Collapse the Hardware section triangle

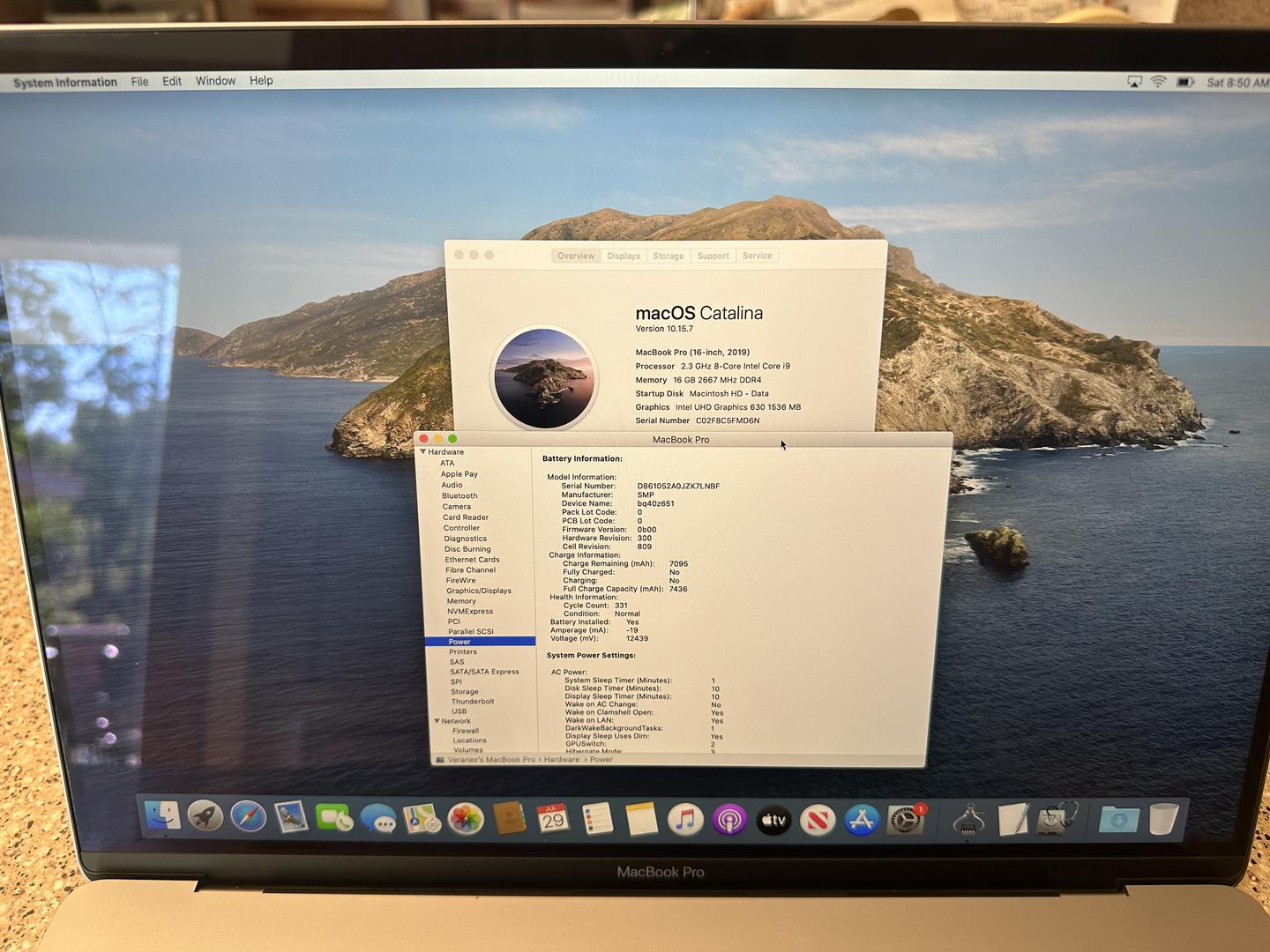click(x=423, y=452)
